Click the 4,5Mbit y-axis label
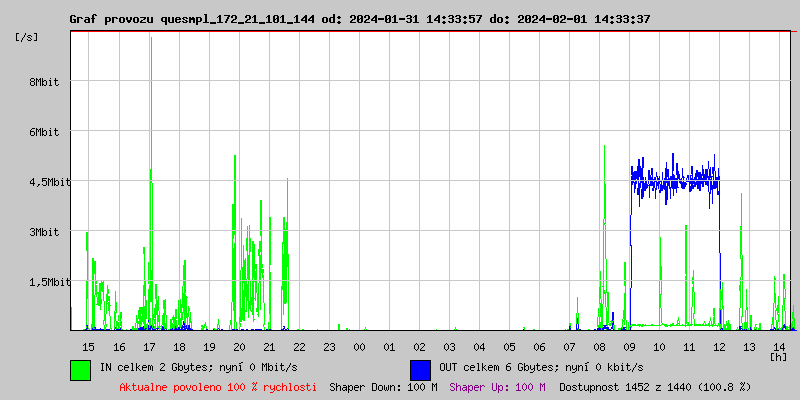The image size is (800, 400). [x=49, y=182]
